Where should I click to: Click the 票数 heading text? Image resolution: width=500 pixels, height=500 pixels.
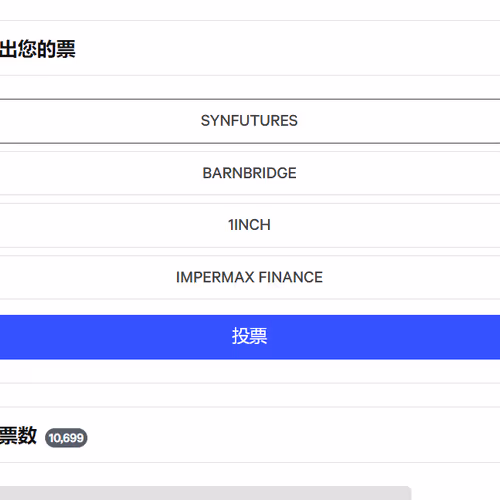click(18, 435)
